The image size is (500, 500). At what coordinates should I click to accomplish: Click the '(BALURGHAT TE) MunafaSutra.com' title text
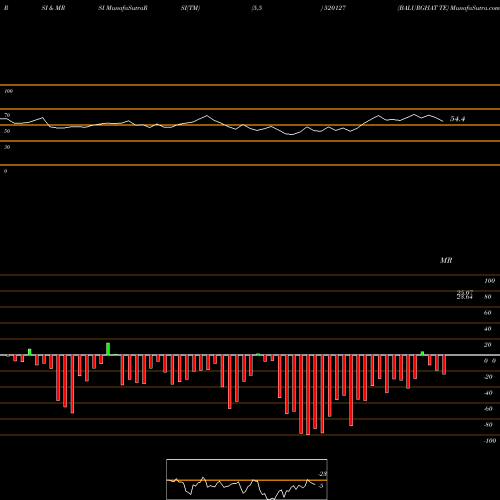coord(448,8)
